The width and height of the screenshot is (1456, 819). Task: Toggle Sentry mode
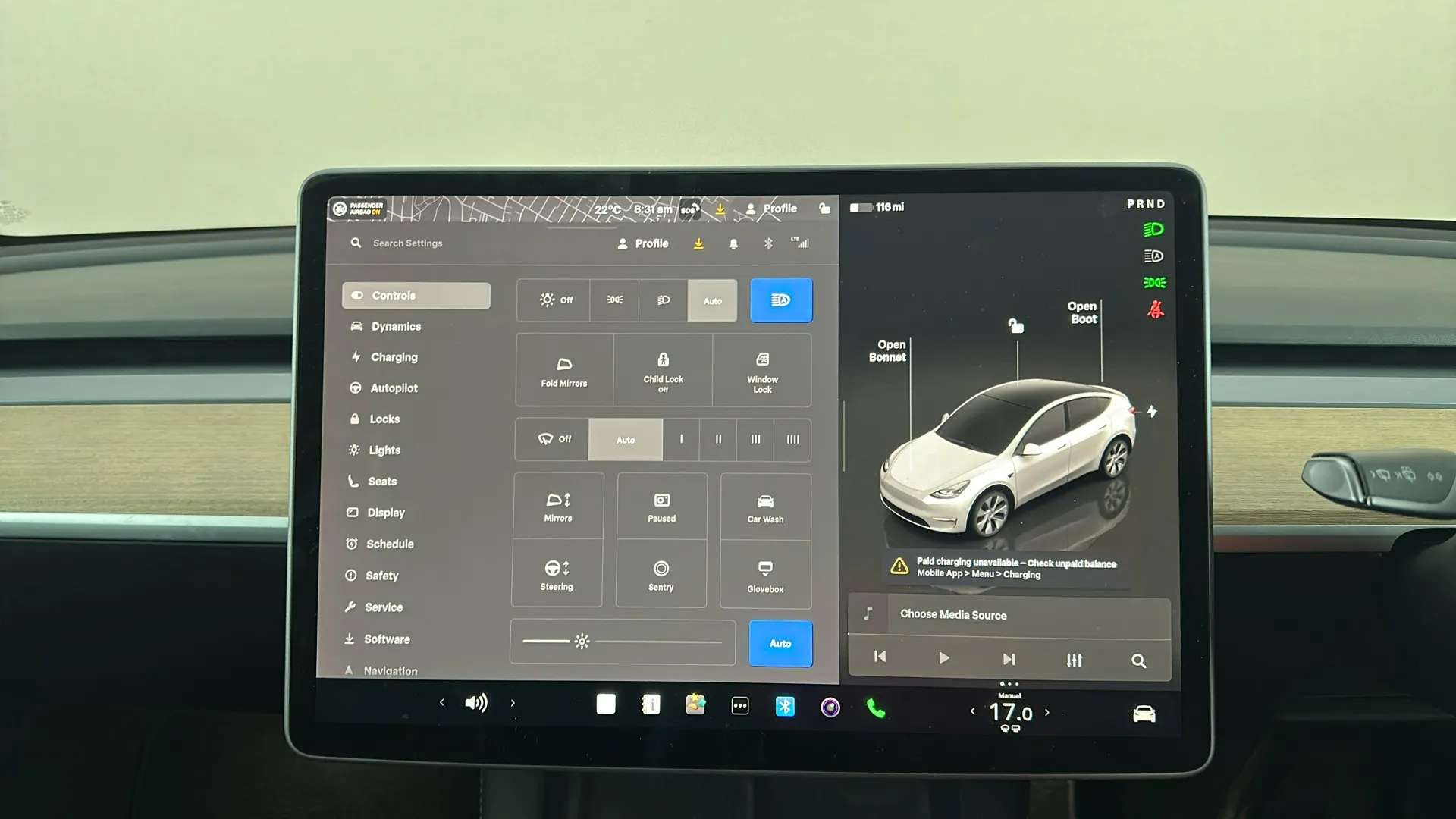point(661,576)
